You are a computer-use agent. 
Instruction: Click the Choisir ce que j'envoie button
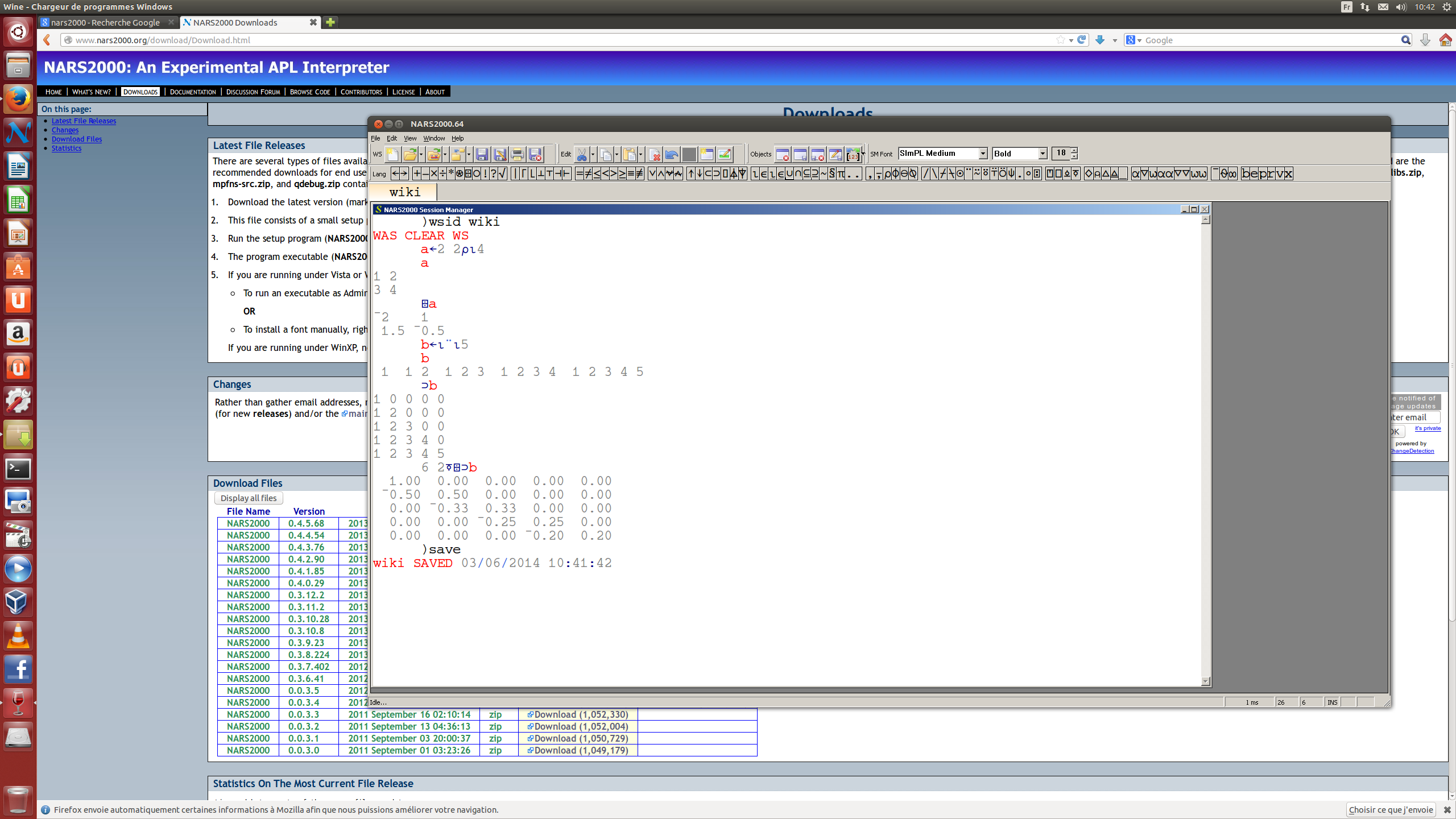[1391, 809]
